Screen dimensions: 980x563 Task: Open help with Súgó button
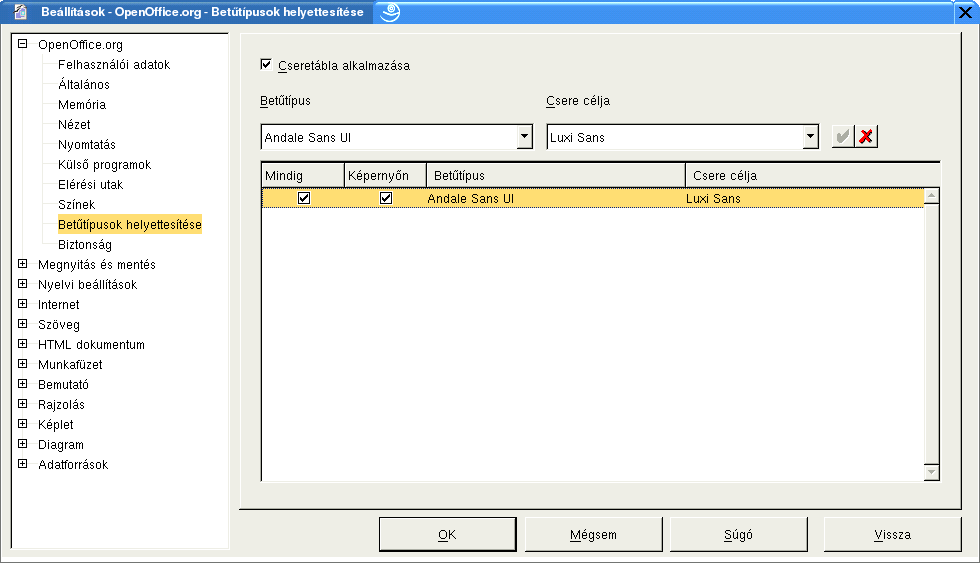[738, 534]
